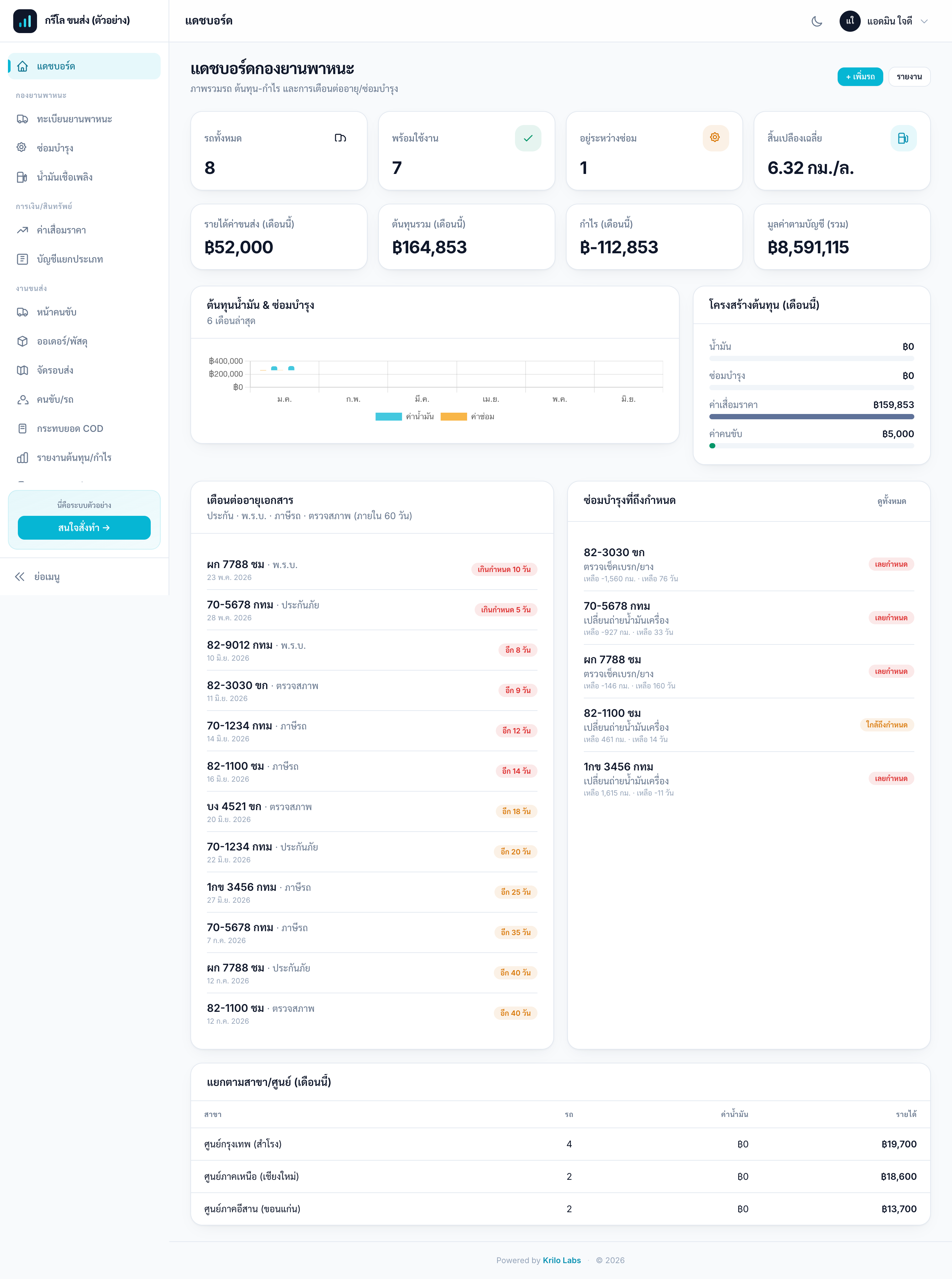This screenshot has height=1279, width=952.
Task: Open the คนขับ/รถ person icon
Action: [x=22, y=399]
